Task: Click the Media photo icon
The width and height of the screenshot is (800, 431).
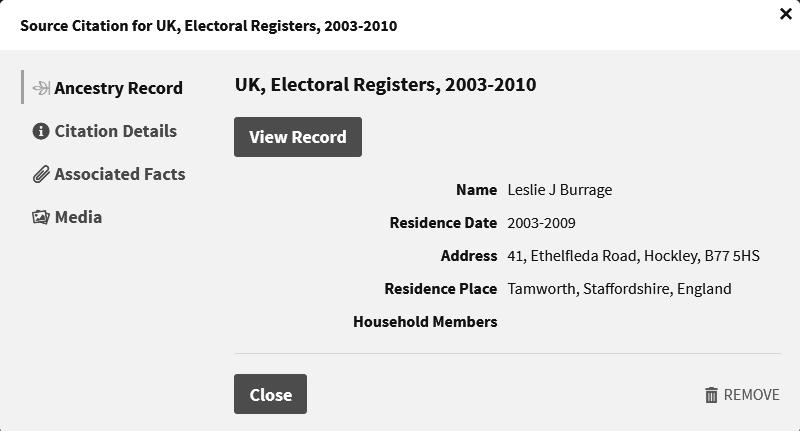Action: coord(41,217)
